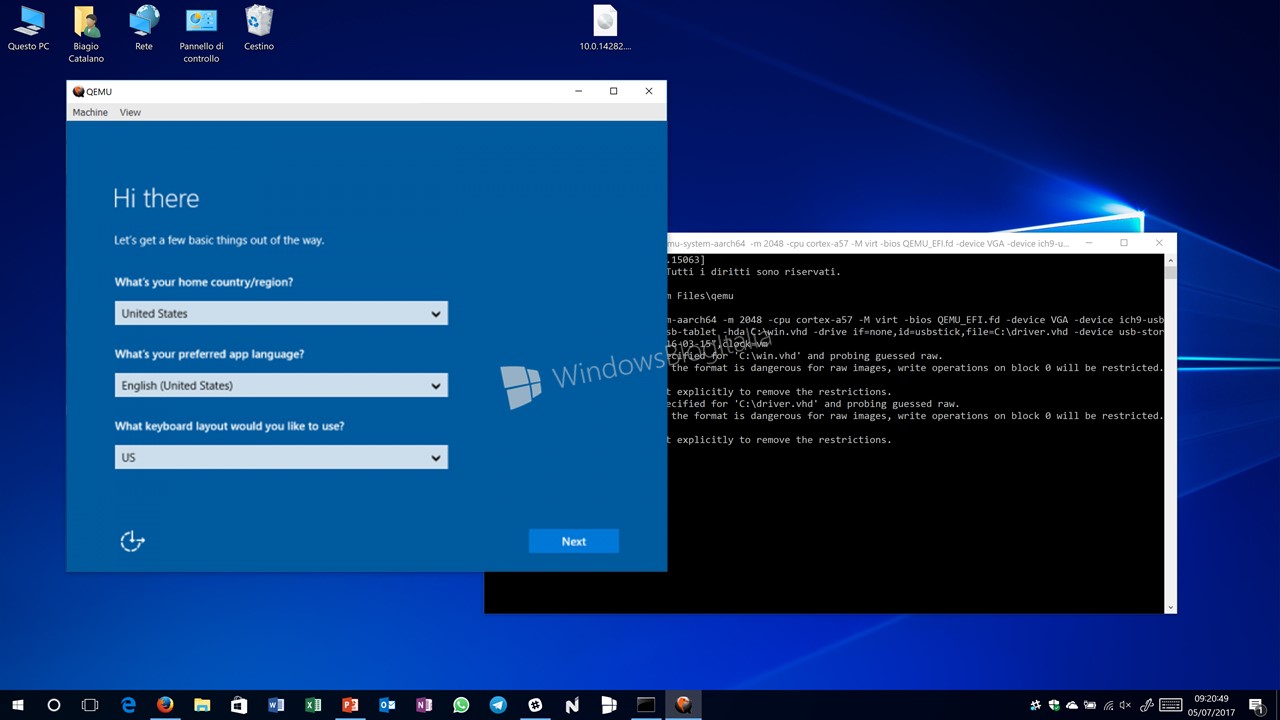Click the Next button in setup
The height and width of the screenshot is (720, 1280).
(x=573, y=541)
